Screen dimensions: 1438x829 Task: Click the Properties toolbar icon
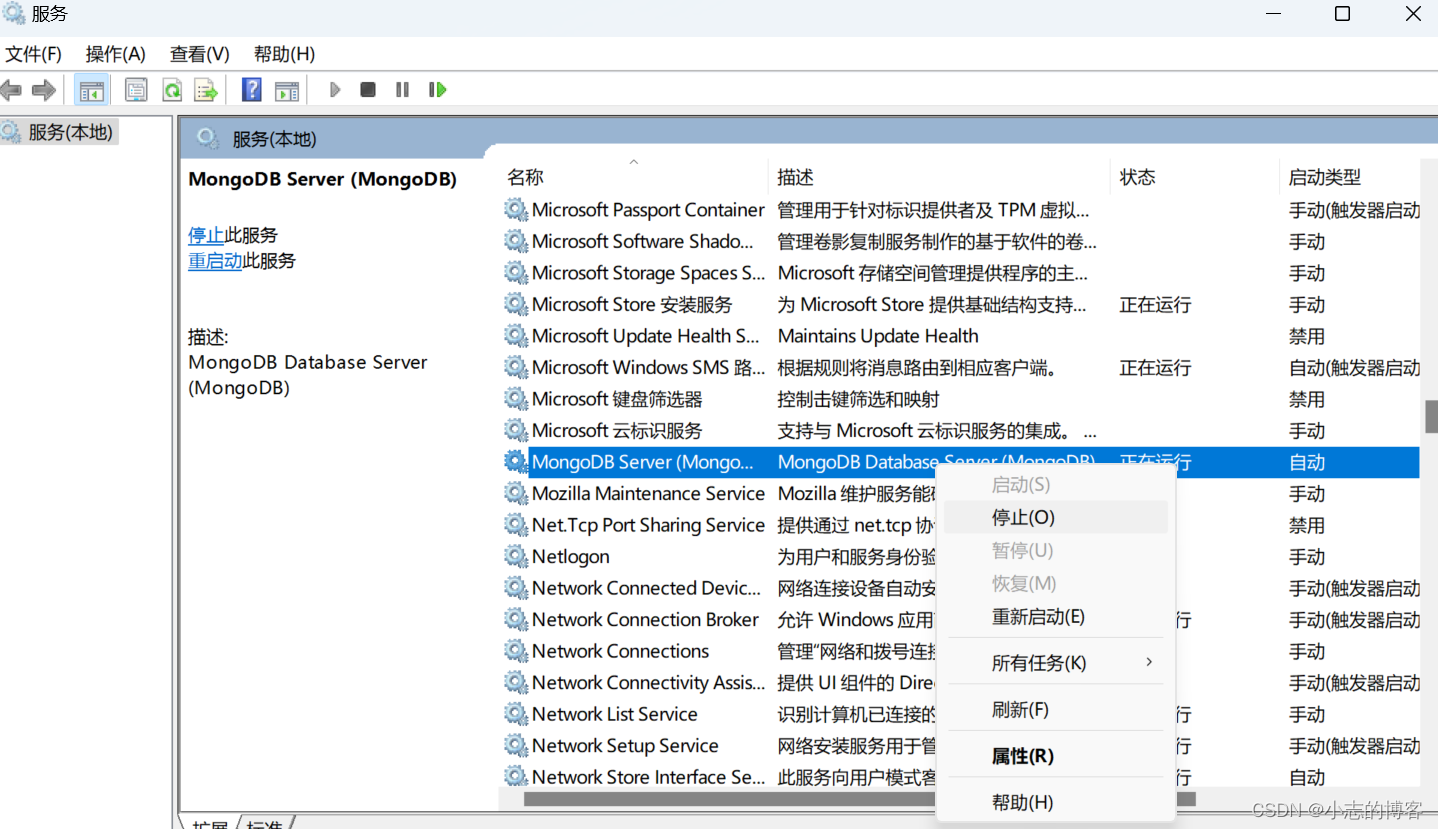136,90
